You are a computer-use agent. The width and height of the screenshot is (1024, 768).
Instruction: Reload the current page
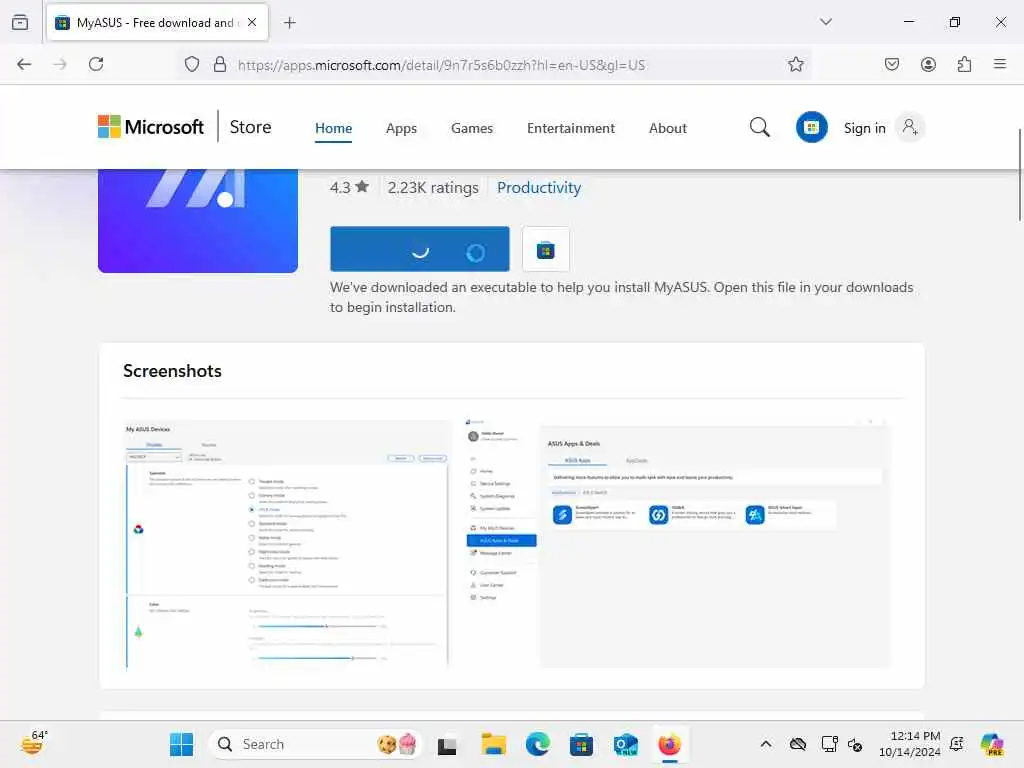click(96, 64)
